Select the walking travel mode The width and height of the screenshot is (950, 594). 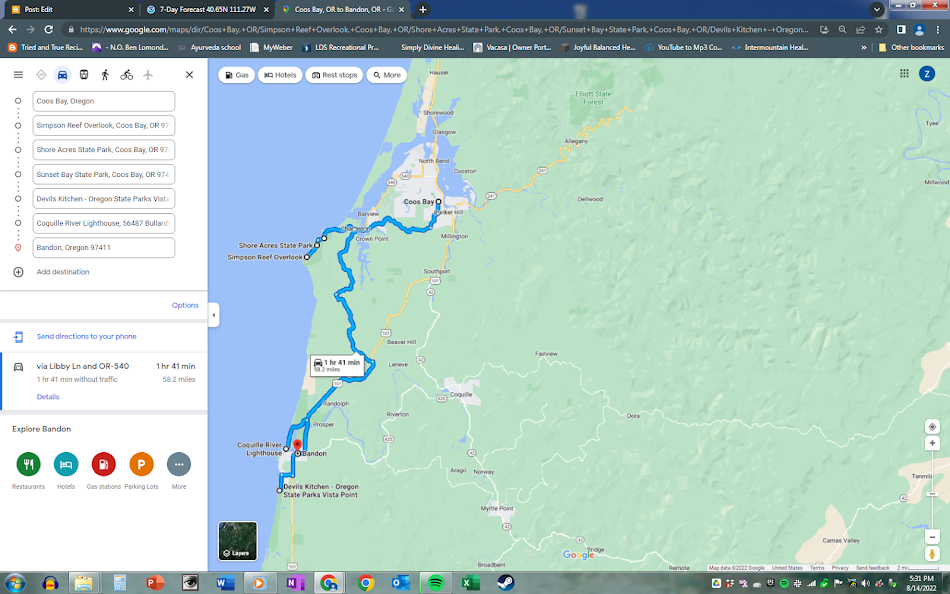105,75
